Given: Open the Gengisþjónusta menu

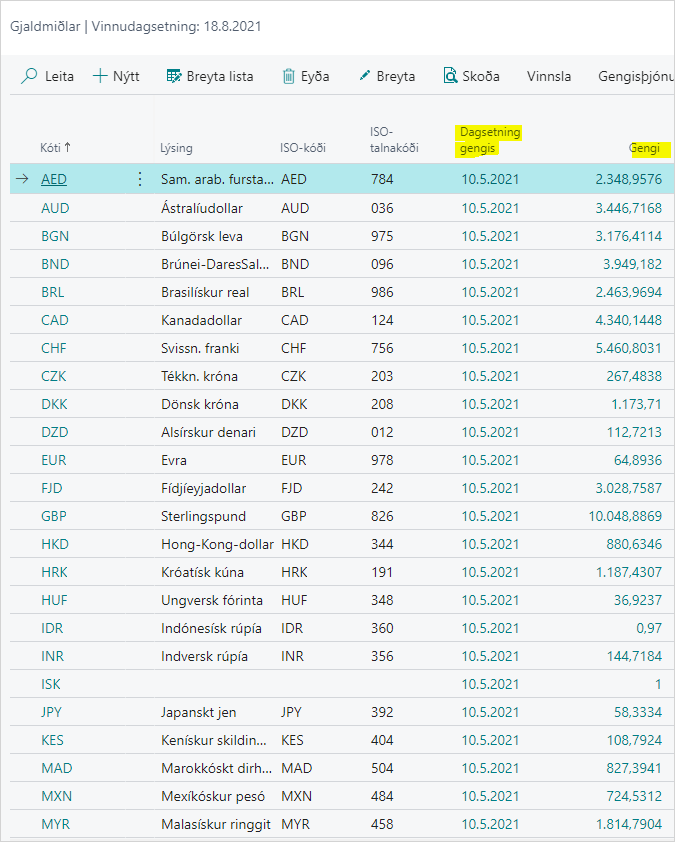Looking at the screenshot, I should pyautogui.click(x=634, y=76).
